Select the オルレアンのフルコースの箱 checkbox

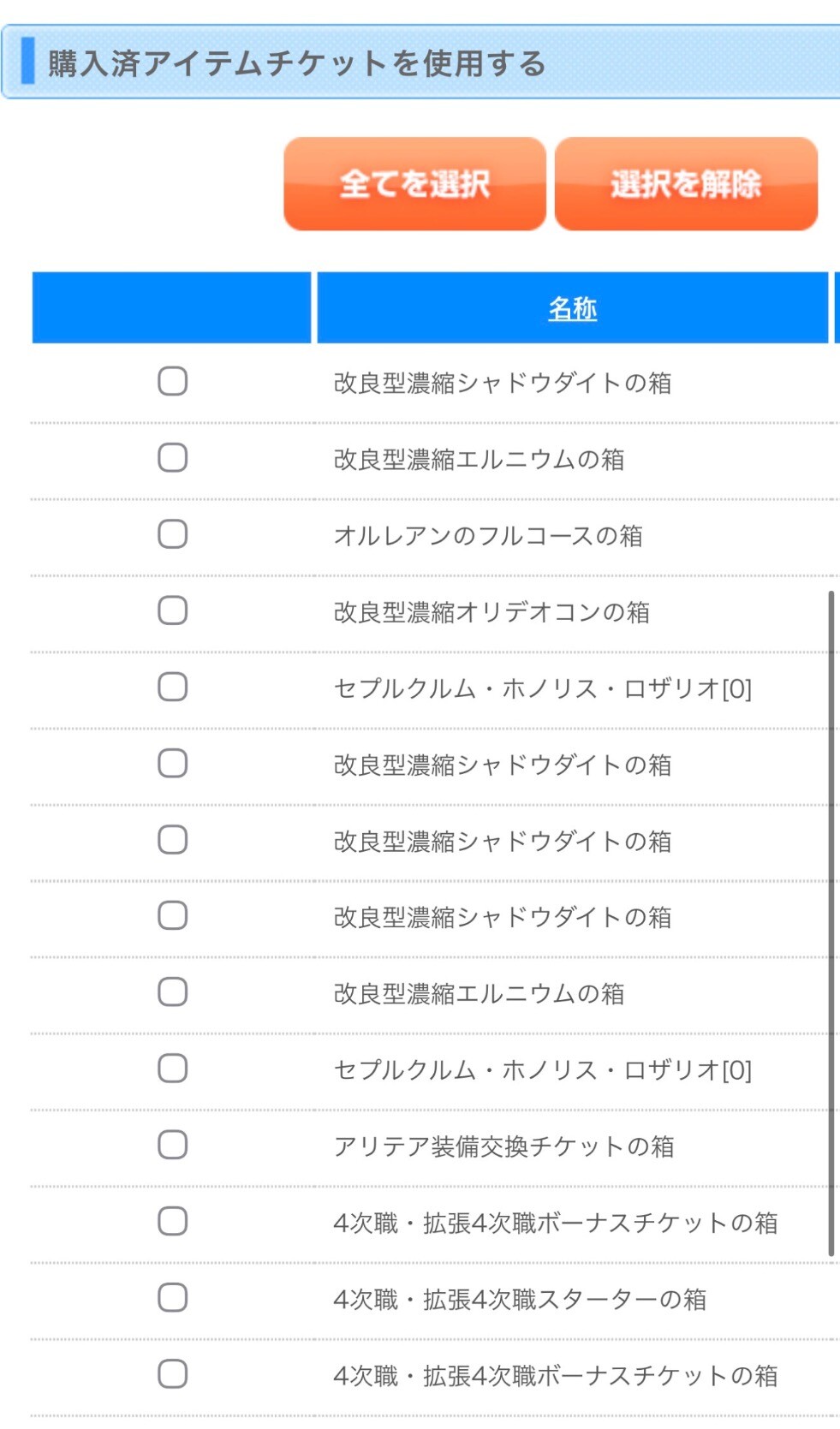click(172, 534)
